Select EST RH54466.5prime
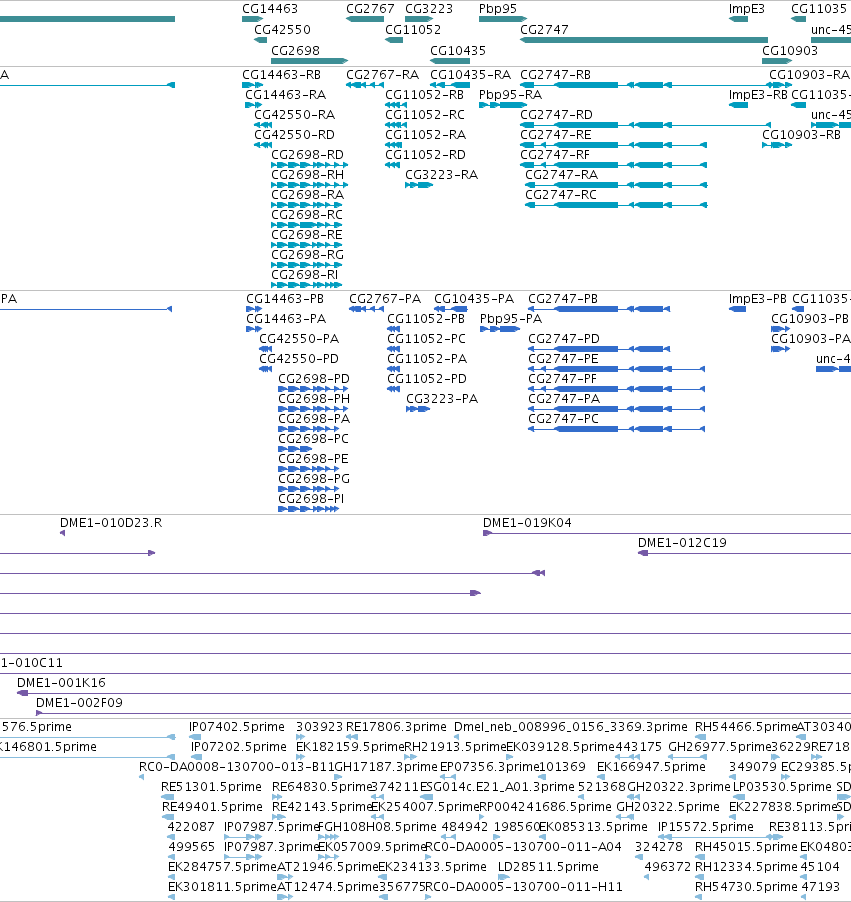 [x=746, y=727]
